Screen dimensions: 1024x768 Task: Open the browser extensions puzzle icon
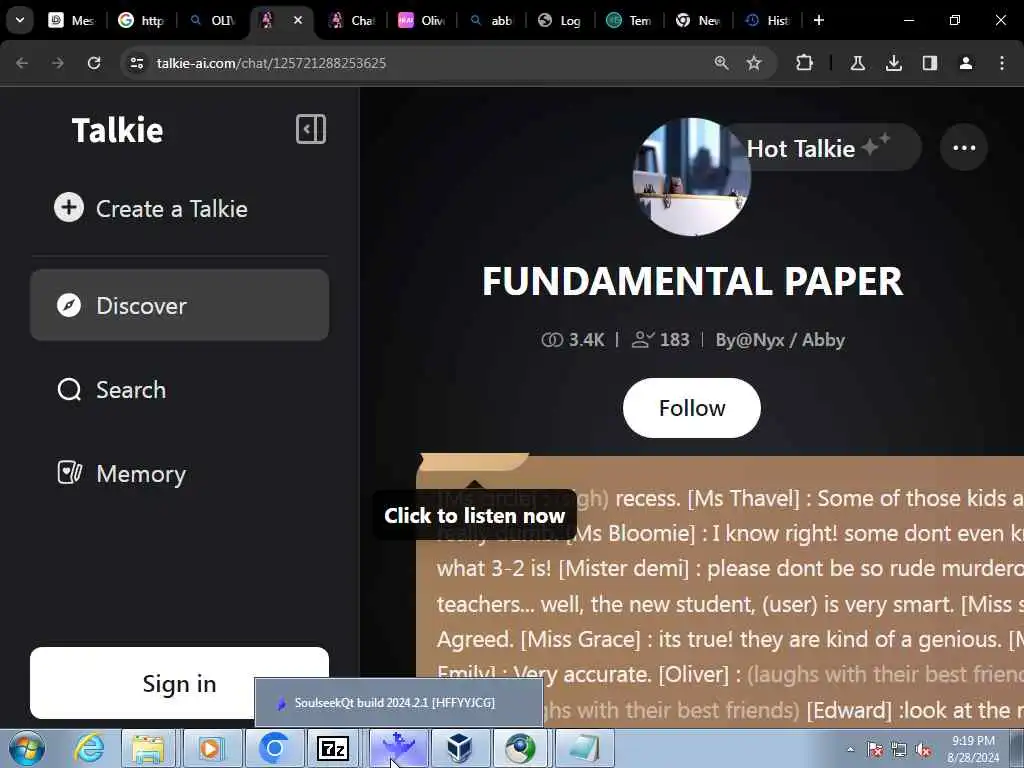pos(805,63)
